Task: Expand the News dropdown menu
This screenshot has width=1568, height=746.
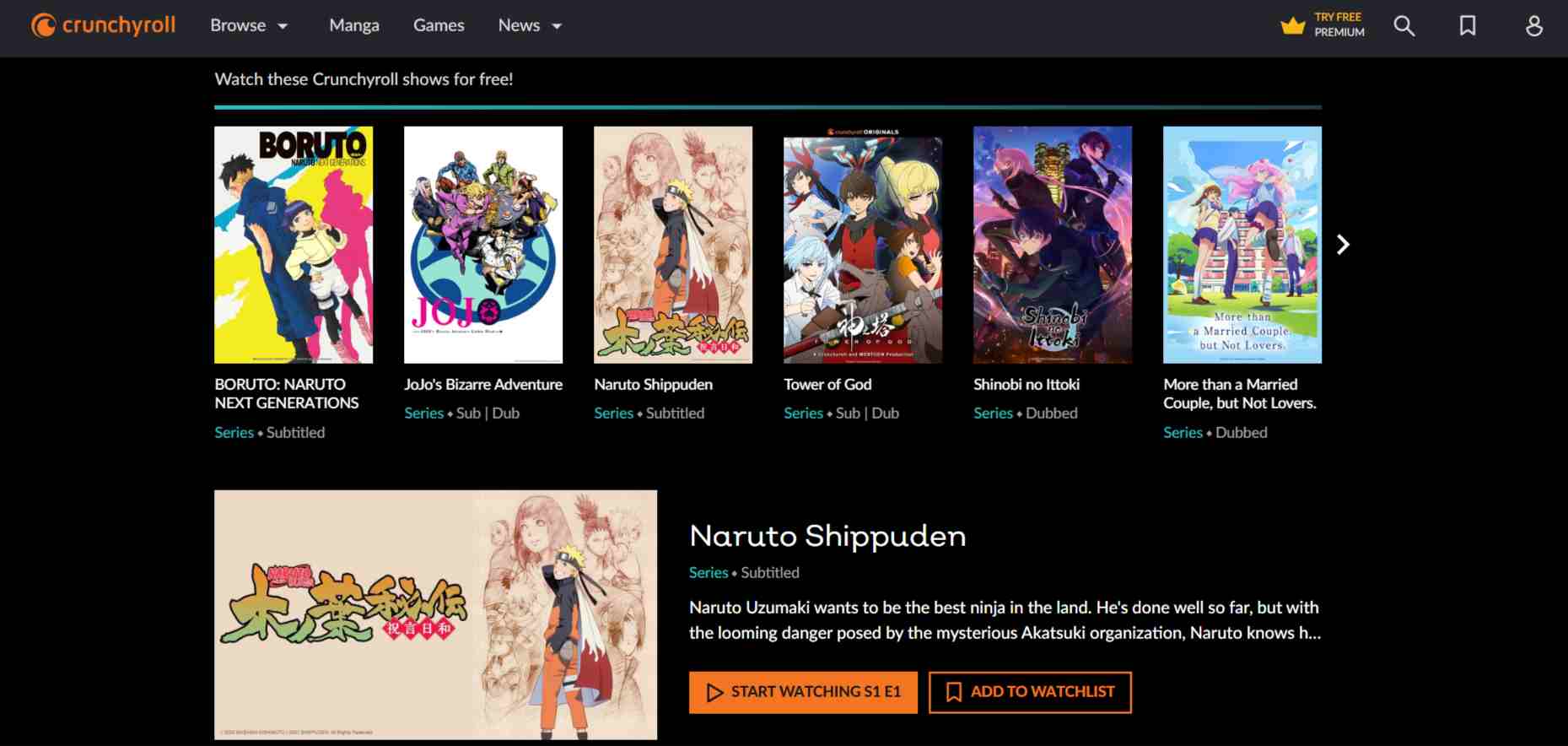Action: click(530, 25)
